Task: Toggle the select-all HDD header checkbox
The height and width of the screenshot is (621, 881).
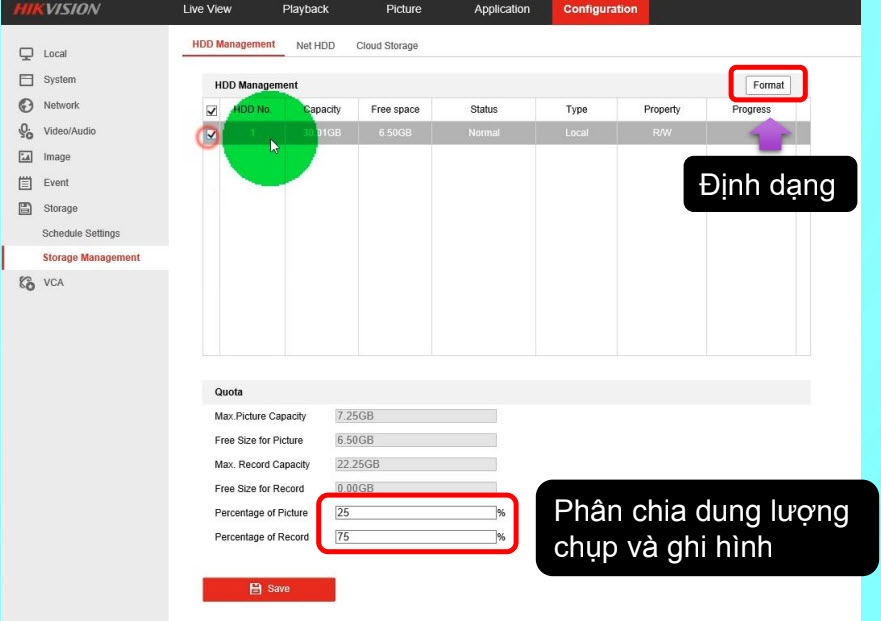Action: pyautogui.click(x=211, y=110)
